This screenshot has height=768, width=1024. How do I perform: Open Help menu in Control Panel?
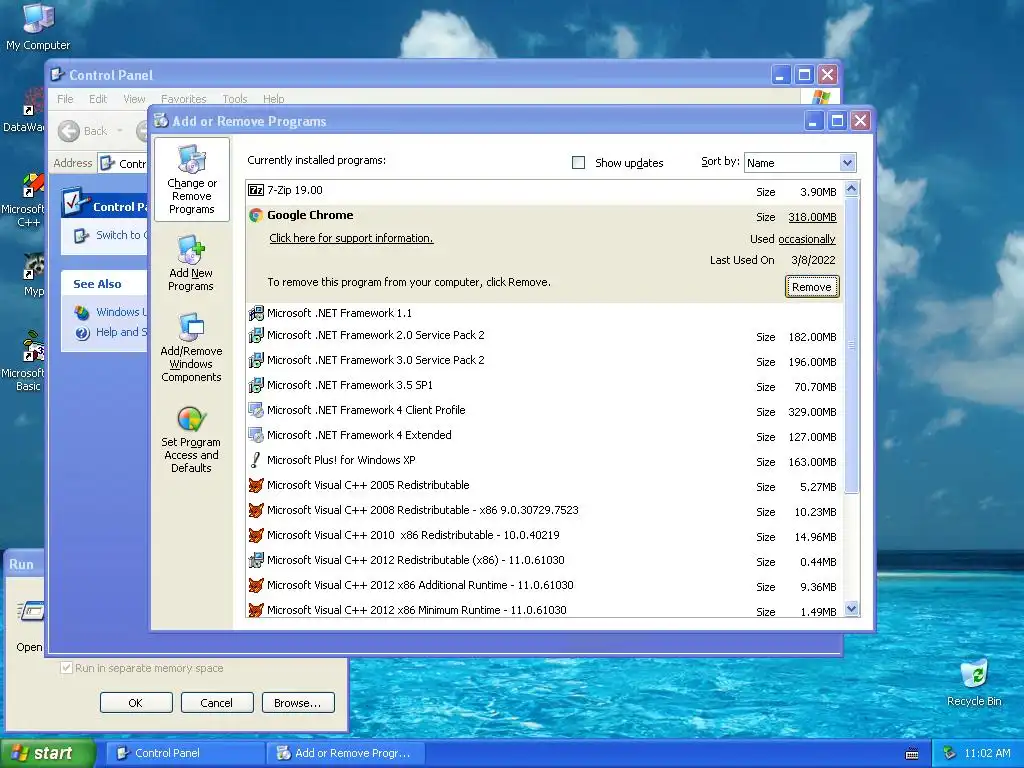[x=274, y=99]
